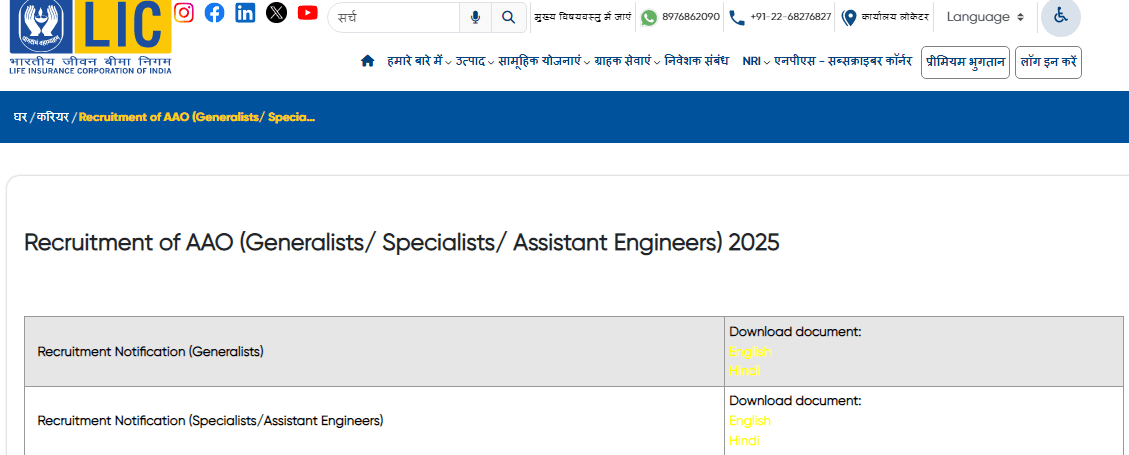
Task: Open the LIC logo homepage link
Action: pos(91,37)
